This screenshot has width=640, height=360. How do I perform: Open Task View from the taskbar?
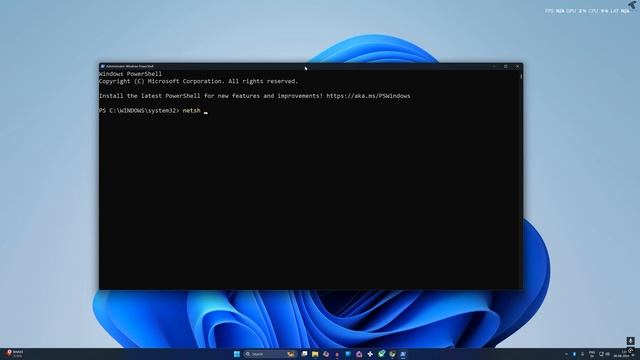click(304, 354)
